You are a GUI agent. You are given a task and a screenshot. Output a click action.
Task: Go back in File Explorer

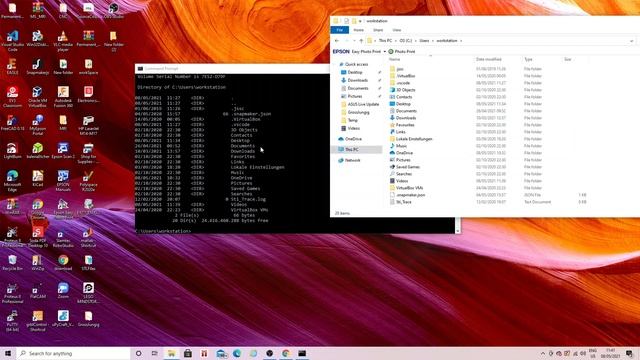[337, 41]
